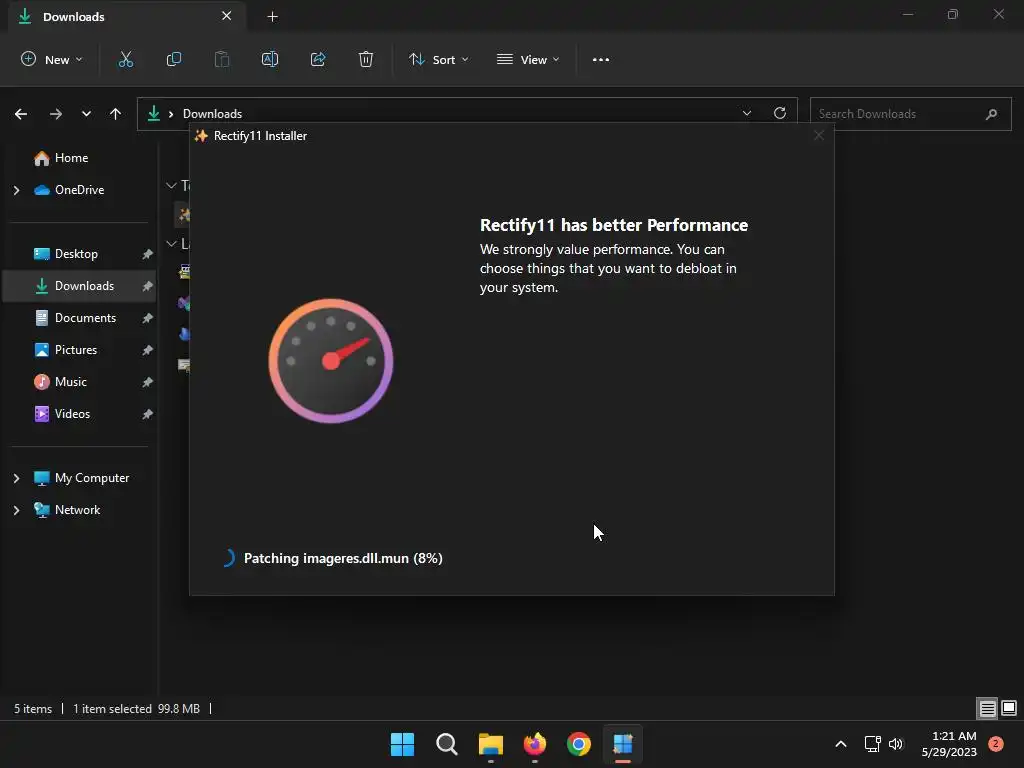The width and height of the screenshot is (1024, 768).
Task: Open recent locations chevron
Action: (86, 114)
